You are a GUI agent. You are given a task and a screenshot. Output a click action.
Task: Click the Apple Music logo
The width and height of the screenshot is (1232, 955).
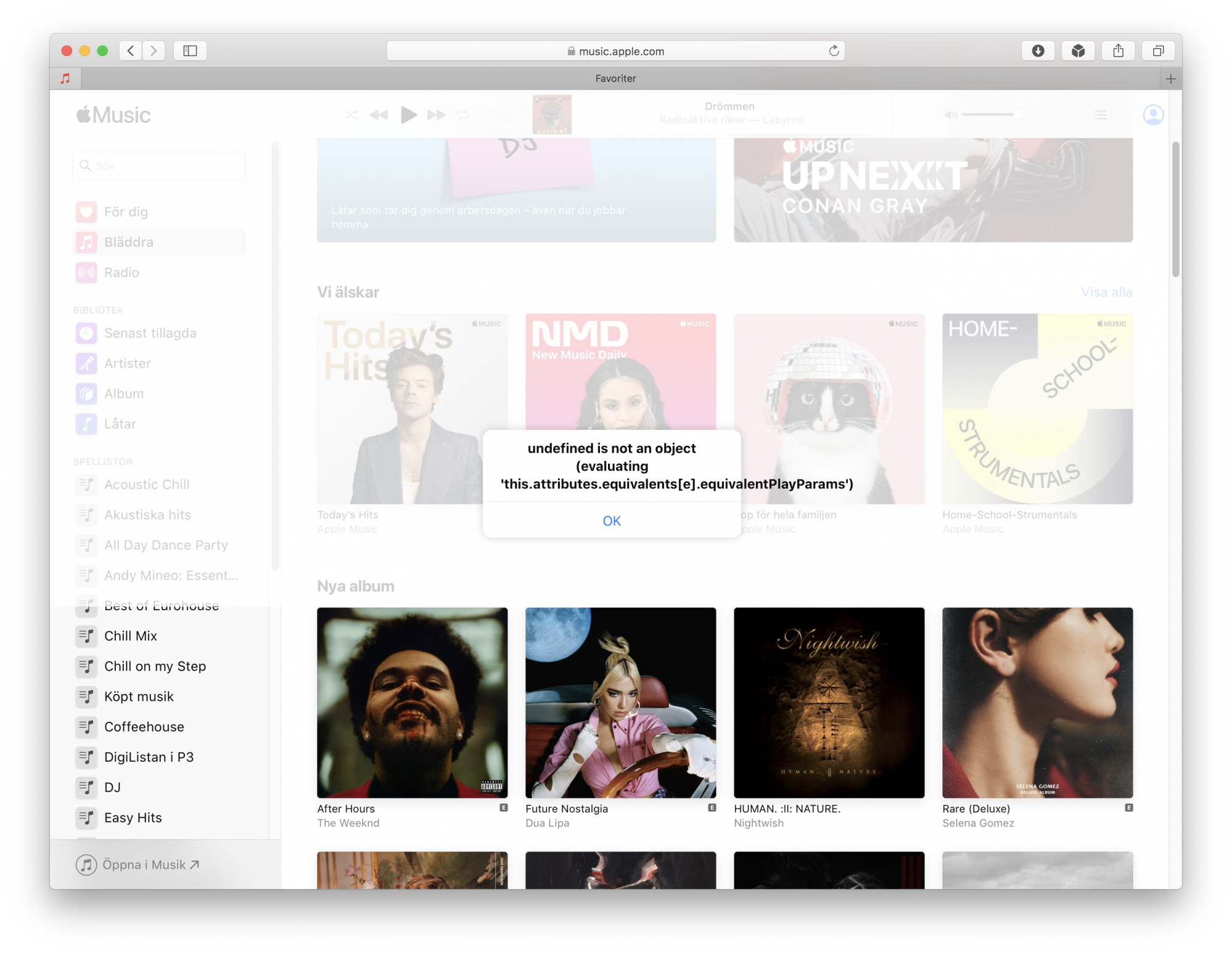(113, 115)
